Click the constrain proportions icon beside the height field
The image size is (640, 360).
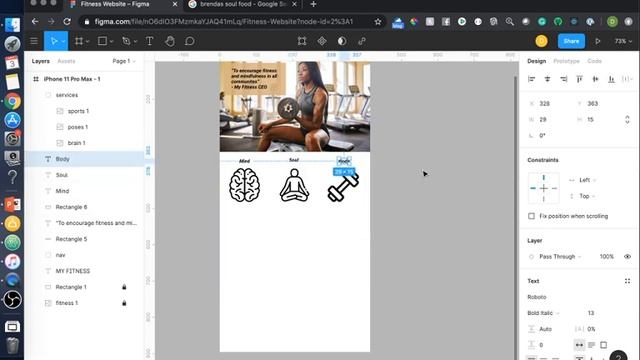tap(627, 120)
